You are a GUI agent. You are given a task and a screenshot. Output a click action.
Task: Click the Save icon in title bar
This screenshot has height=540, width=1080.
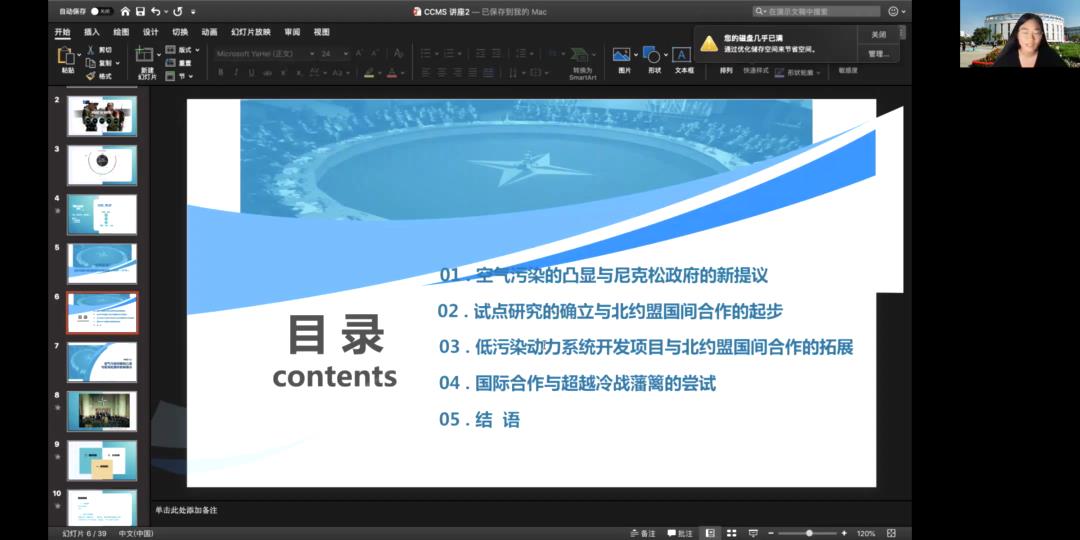click(x=140, y=11)
